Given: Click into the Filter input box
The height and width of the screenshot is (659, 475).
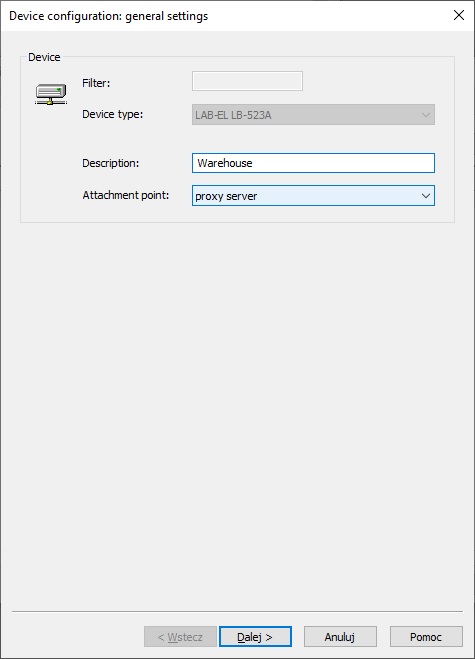Looking at the screenshot, I should point(247,81).
